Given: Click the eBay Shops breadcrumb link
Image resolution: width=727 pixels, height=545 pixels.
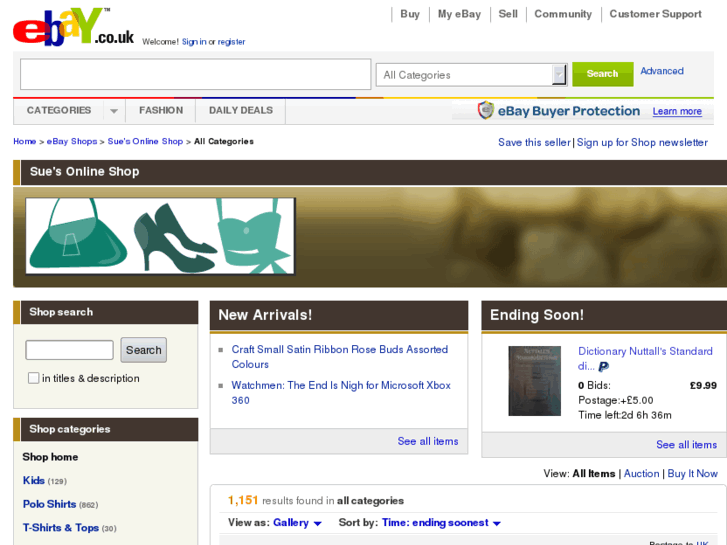Looking at the screenshot, I should (x=72, y=141).
